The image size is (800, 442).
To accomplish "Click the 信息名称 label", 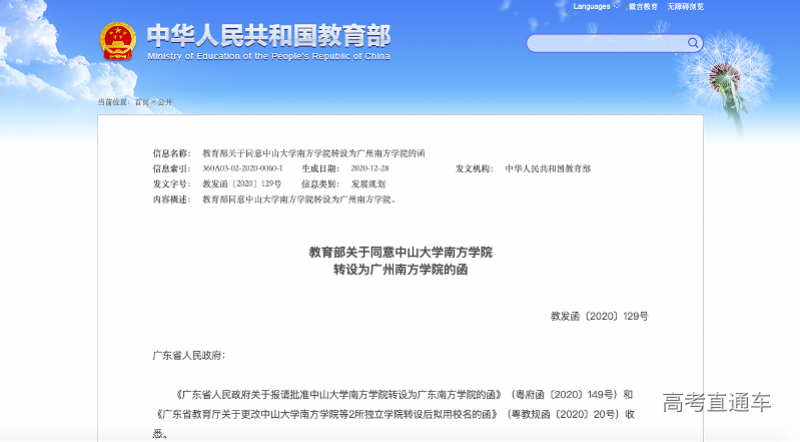I will pos(171,153).
